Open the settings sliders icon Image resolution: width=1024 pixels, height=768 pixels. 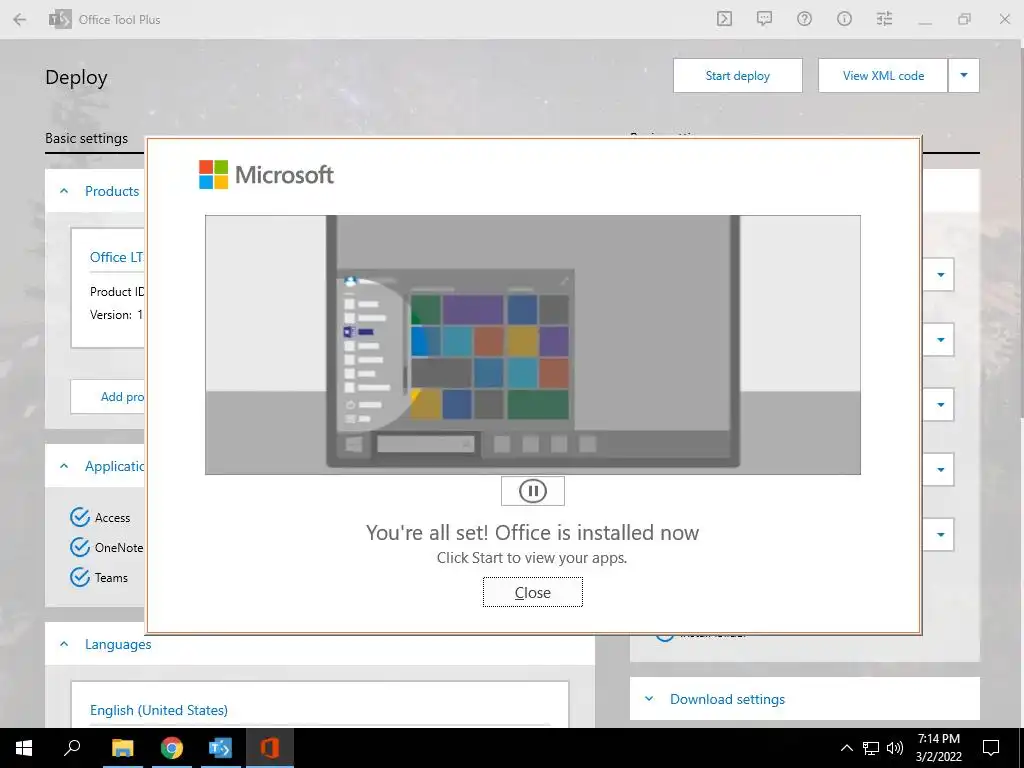point(884,19)
